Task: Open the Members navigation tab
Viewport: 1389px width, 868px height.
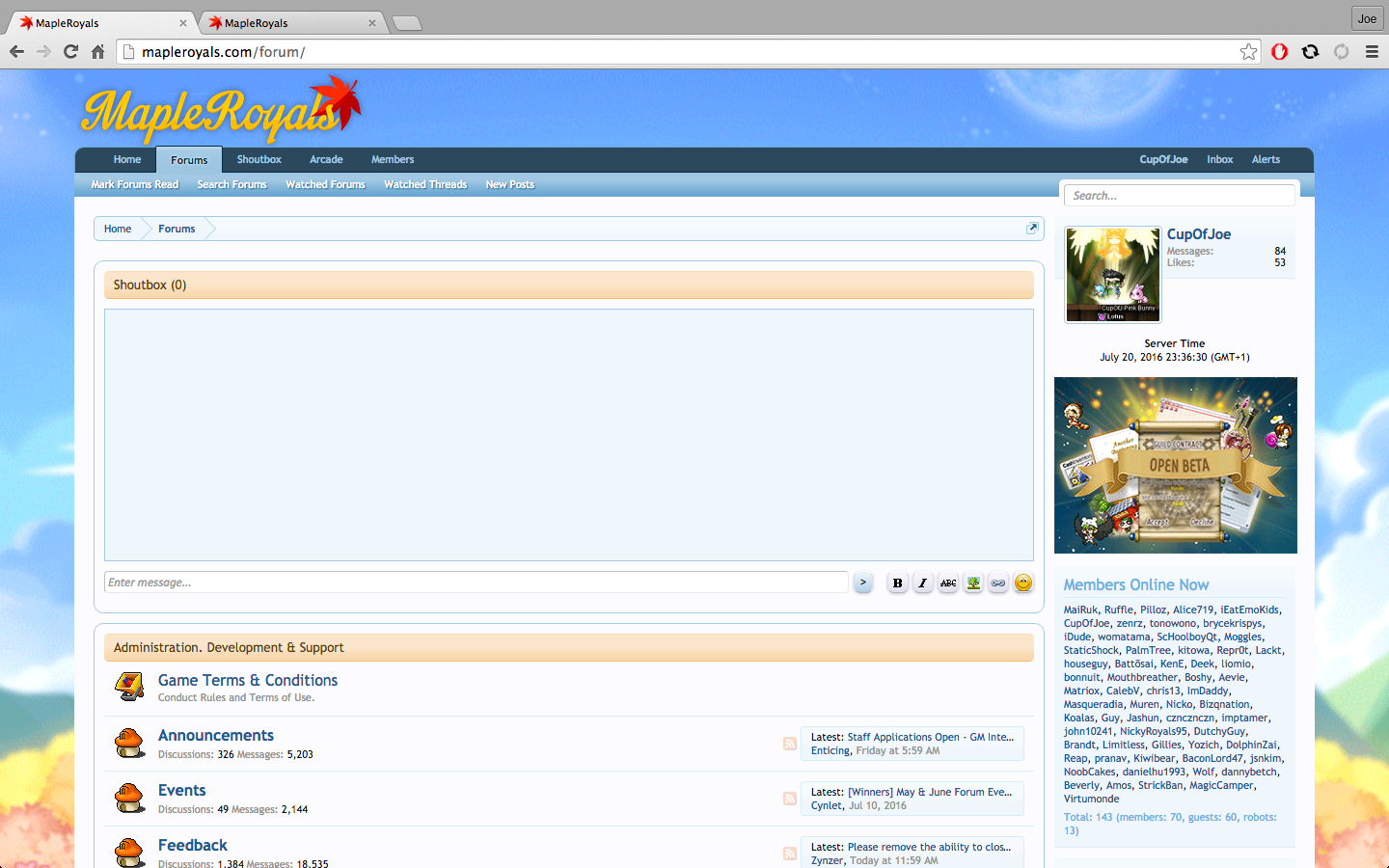Action: (393, 160)
